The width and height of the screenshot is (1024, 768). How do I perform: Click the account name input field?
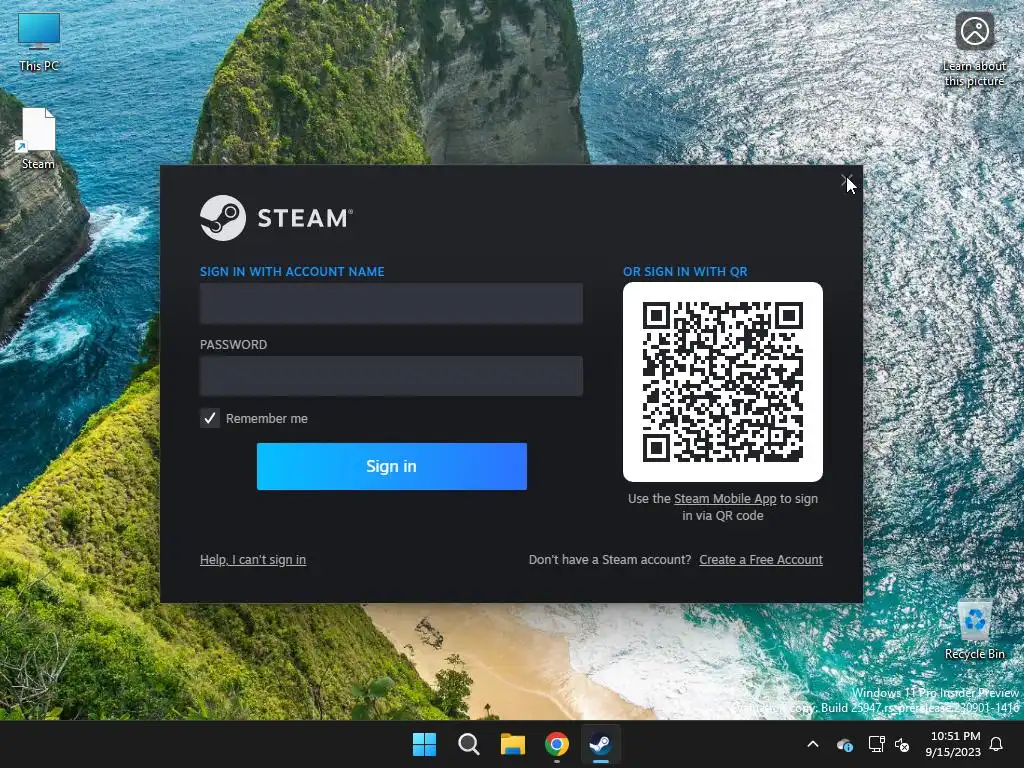coord(391,303)
